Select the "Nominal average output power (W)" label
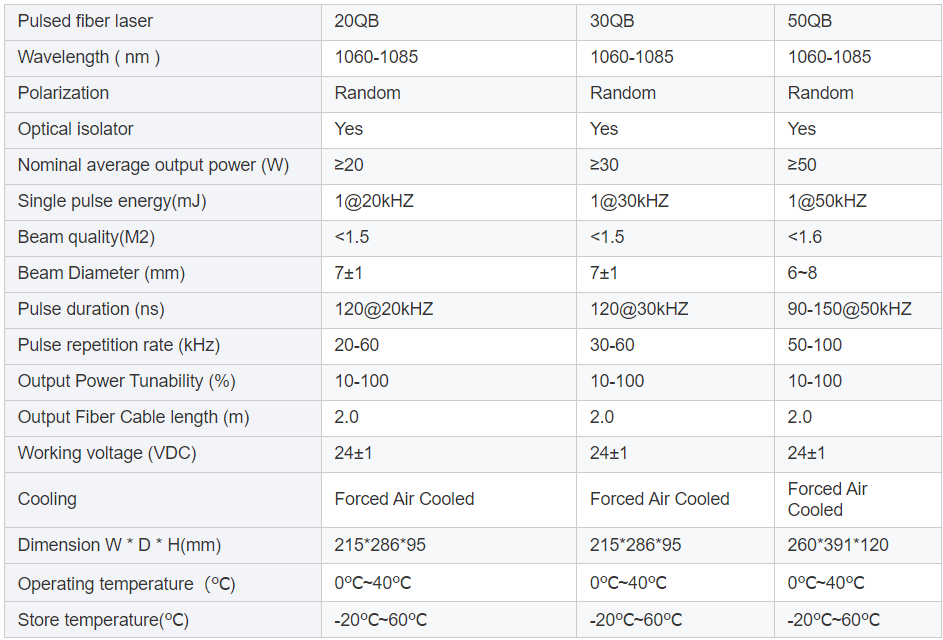 [x=153, y=165]
